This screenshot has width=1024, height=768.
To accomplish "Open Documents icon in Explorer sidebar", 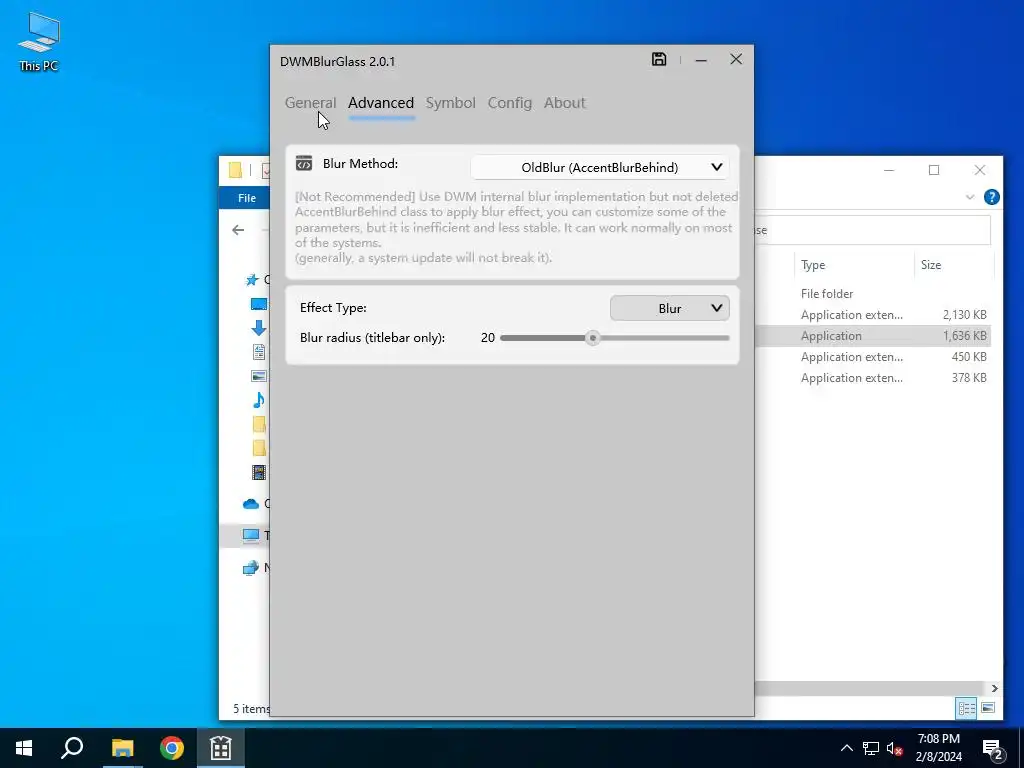I will point(259,352).
